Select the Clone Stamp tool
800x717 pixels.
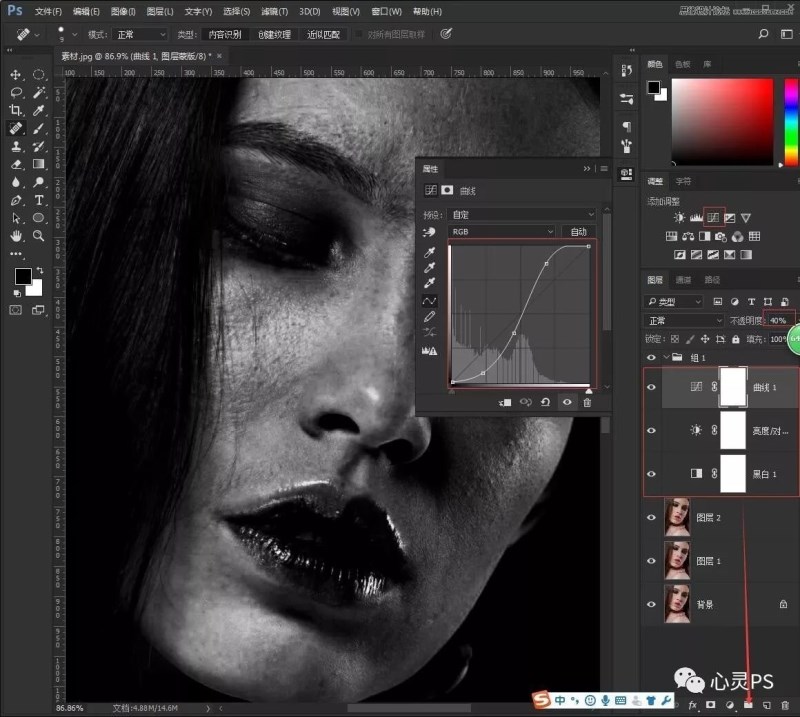(x=15, y=146)
